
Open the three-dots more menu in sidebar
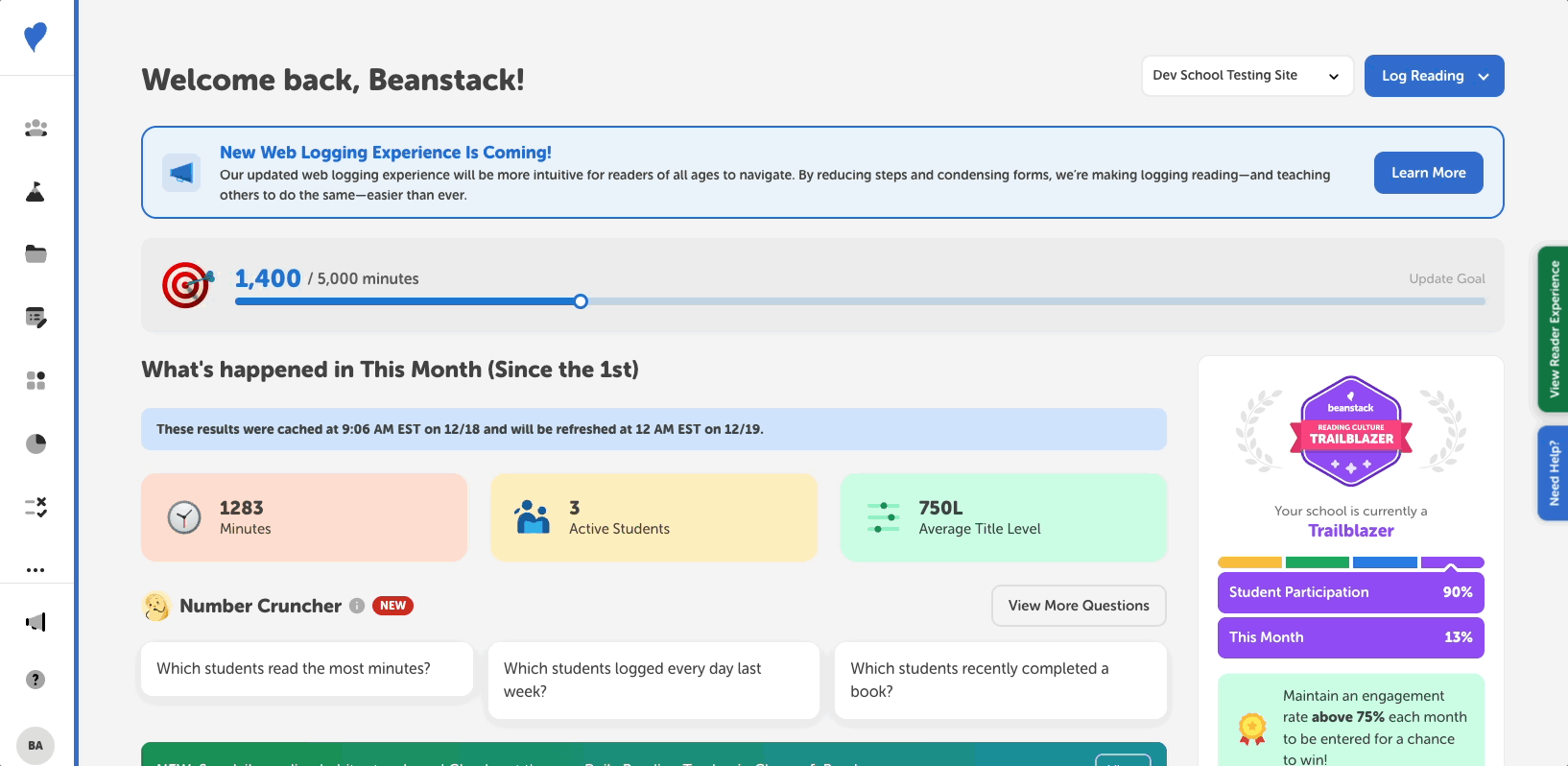[x=36, y=570]
